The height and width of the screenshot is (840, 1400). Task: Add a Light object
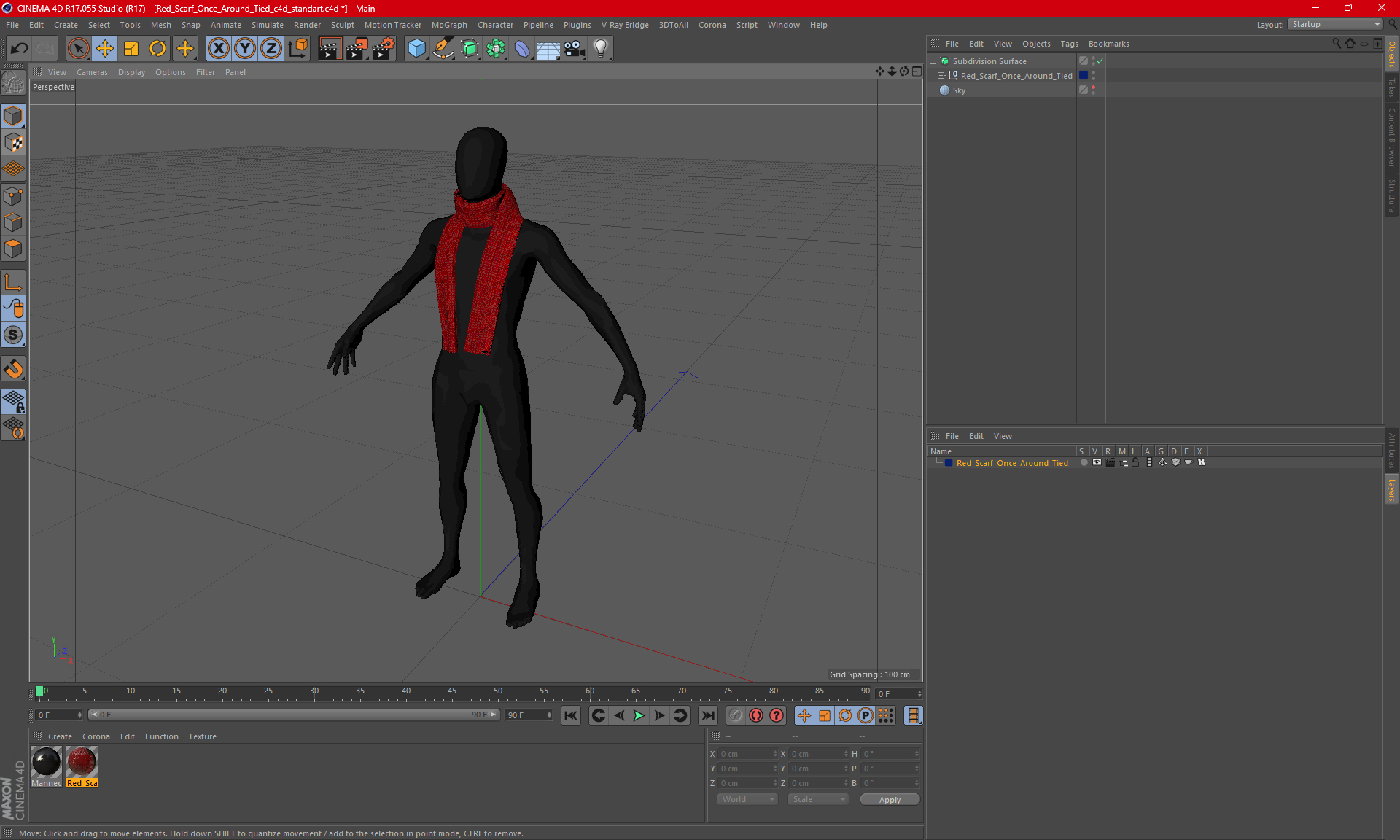click(x=601, y=48)
